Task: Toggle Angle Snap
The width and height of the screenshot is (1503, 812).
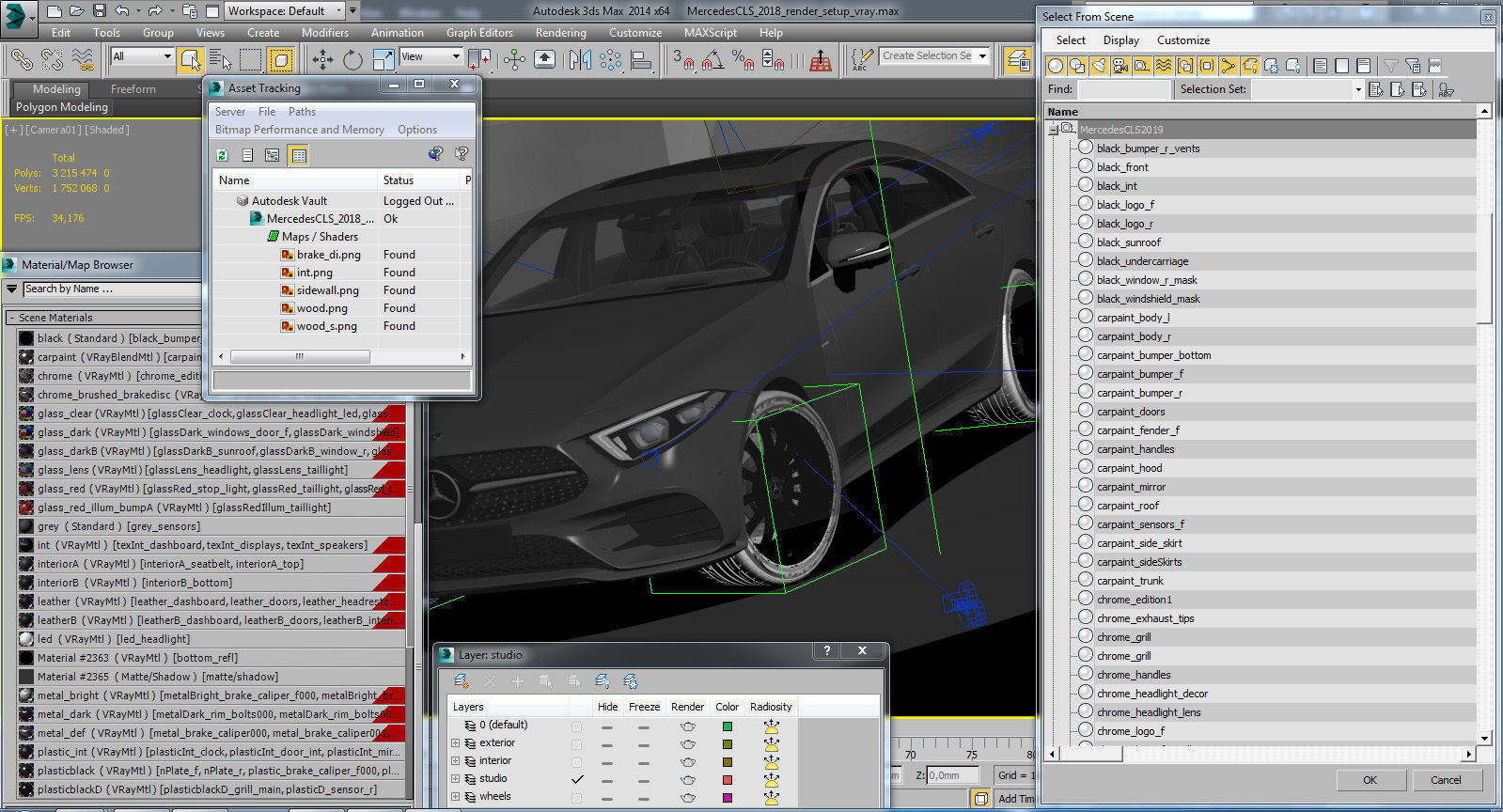Action: click(713, 60)
